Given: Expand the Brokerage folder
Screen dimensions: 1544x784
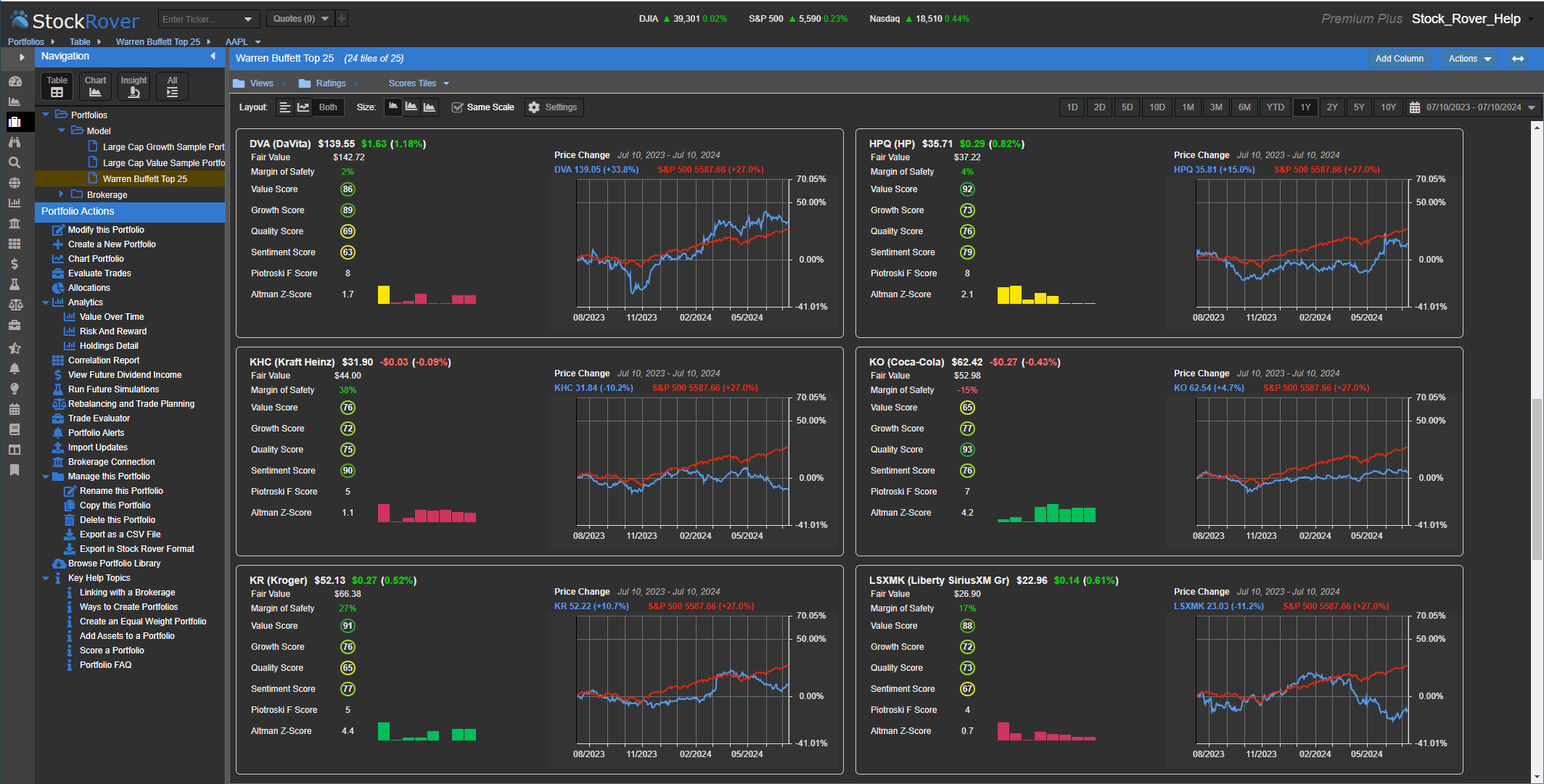Looking at the screenshot, I should [62, 194].
